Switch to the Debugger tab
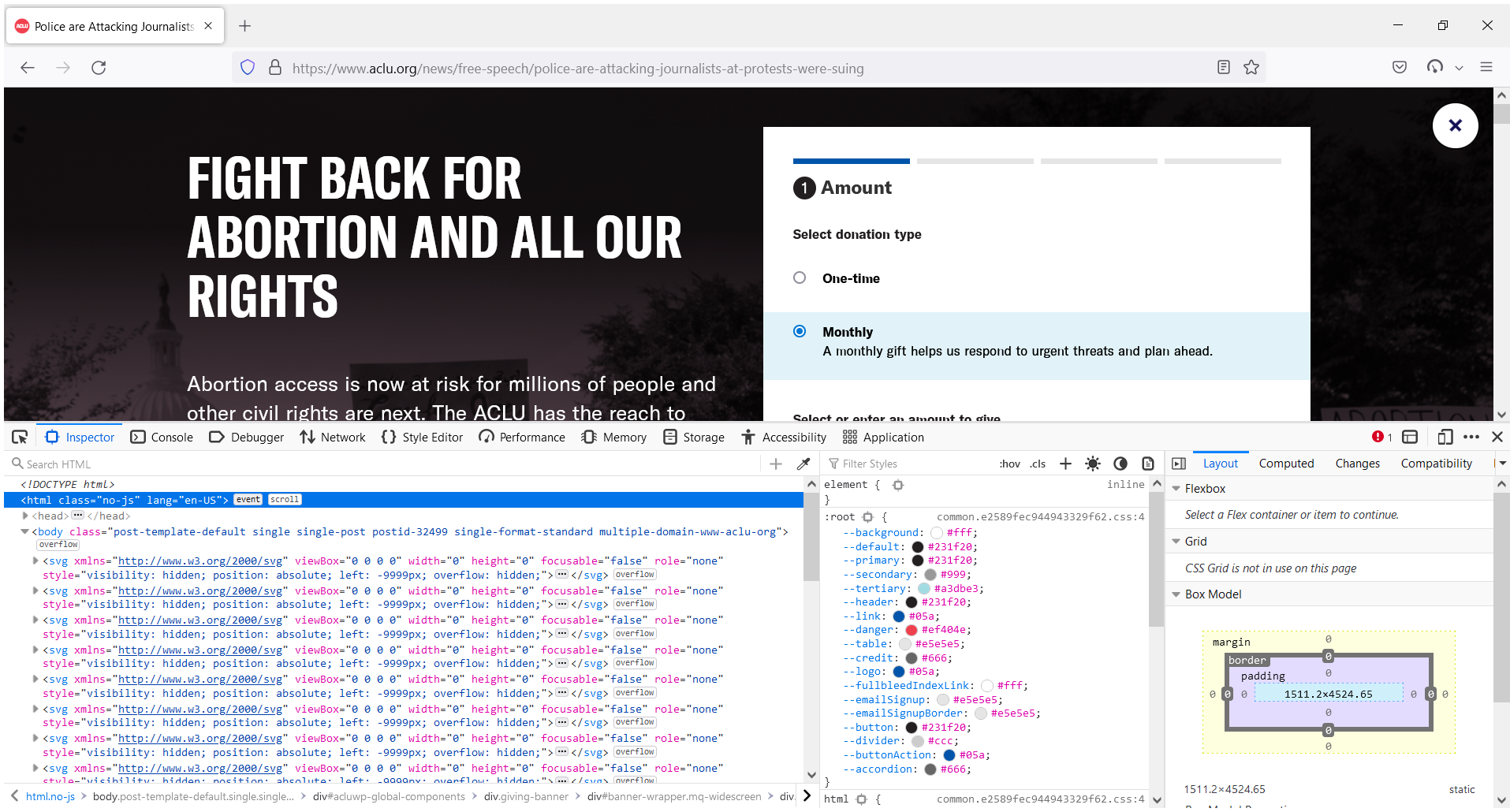1510x812 pixels. [246, 437]
